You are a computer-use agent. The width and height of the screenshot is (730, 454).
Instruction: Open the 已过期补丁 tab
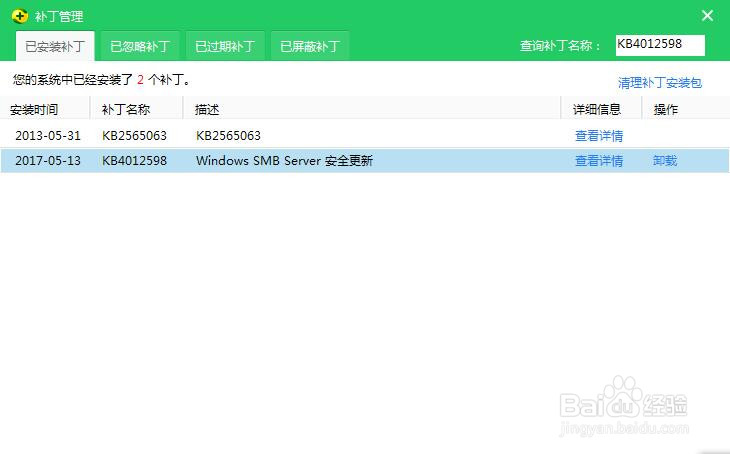coord(225,46)
